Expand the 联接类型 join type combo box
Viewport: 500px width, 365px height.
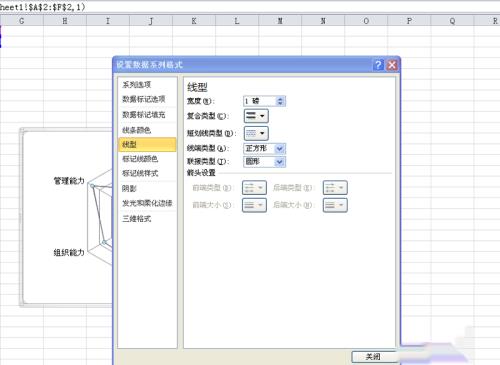tap(280, 162)
